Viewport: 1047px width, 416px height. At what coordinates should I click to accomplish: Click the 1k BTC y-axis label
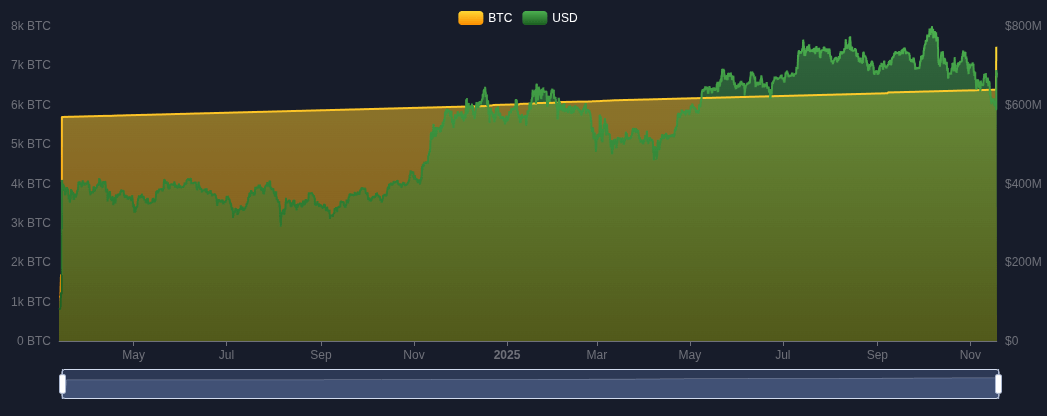pyautogui.click(x=31, y=302)
